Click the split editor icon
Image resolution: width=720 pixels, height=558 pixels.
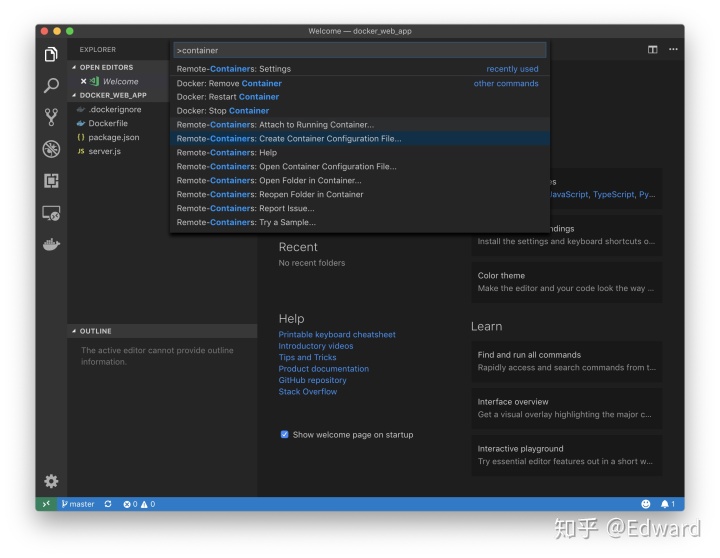(x=652, y=49)
